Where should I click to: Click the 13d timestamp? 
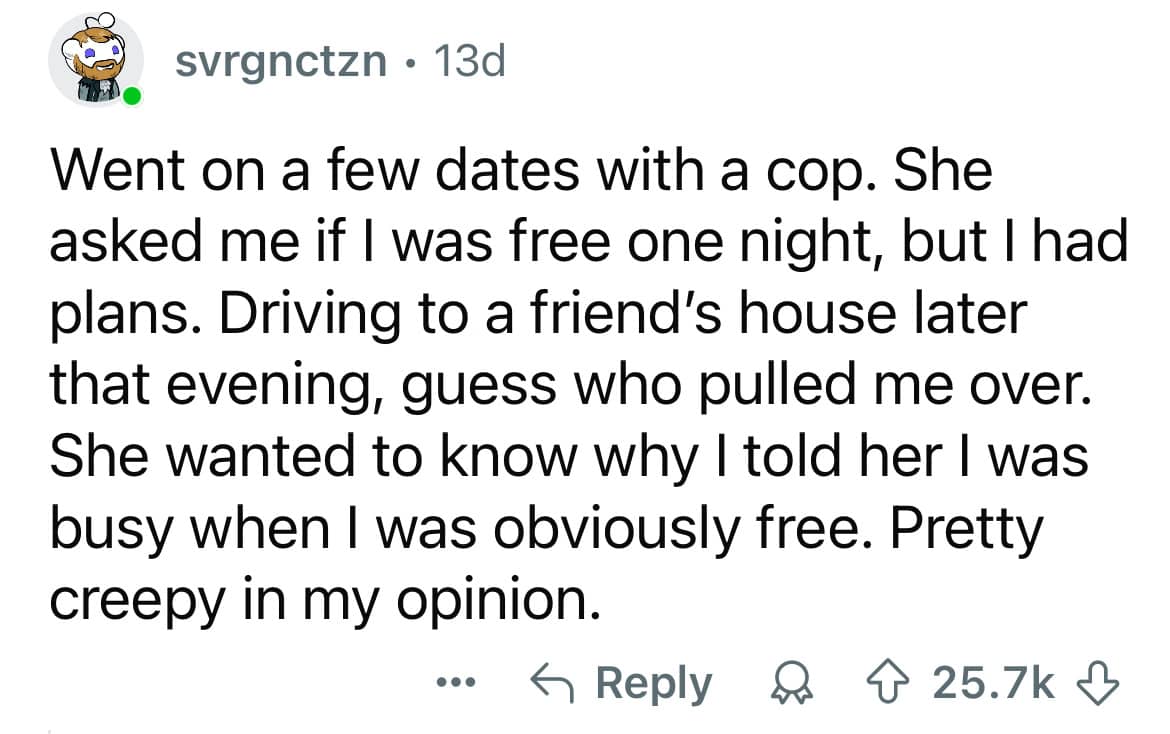[x=468, y=62]
